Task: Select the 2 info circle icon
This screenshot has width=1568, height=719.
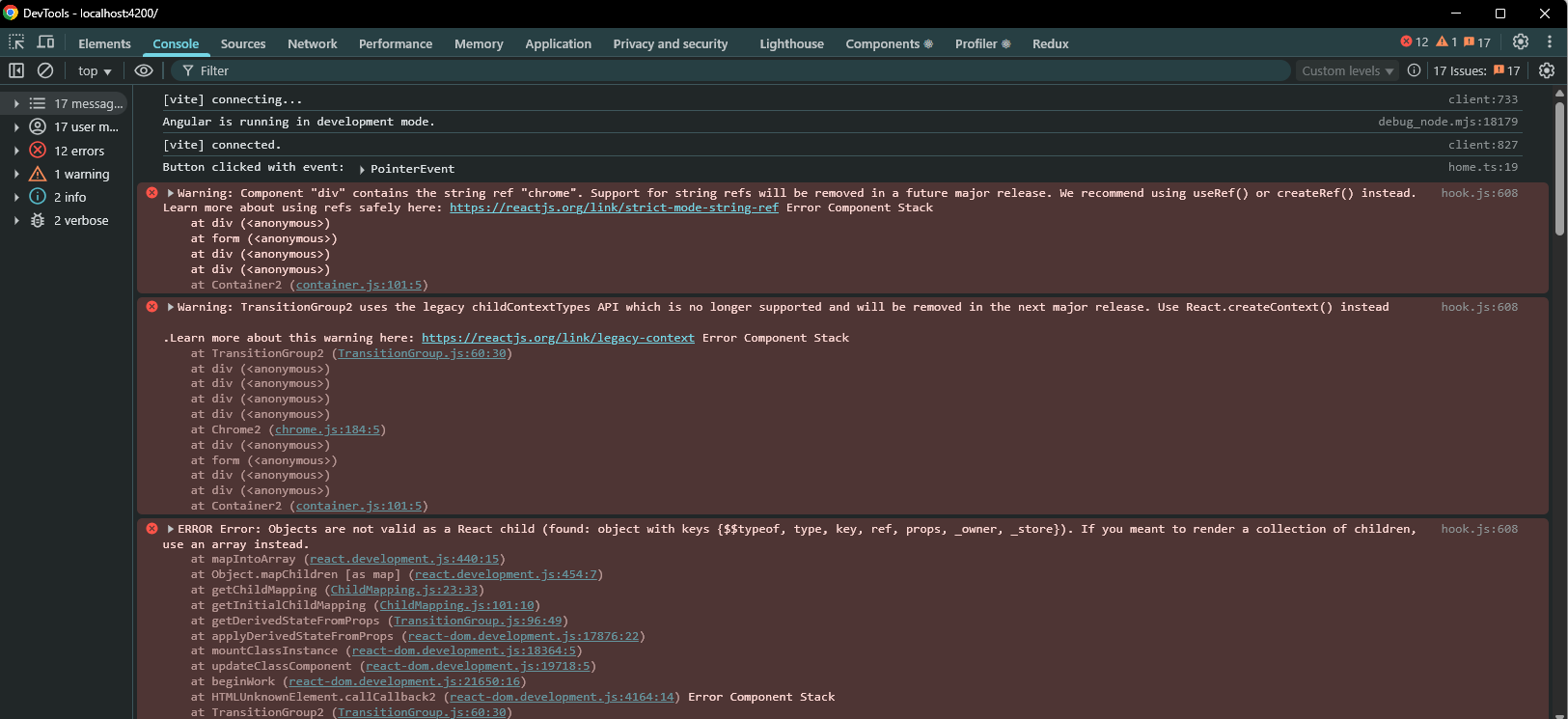Action: tap(38, 196)
